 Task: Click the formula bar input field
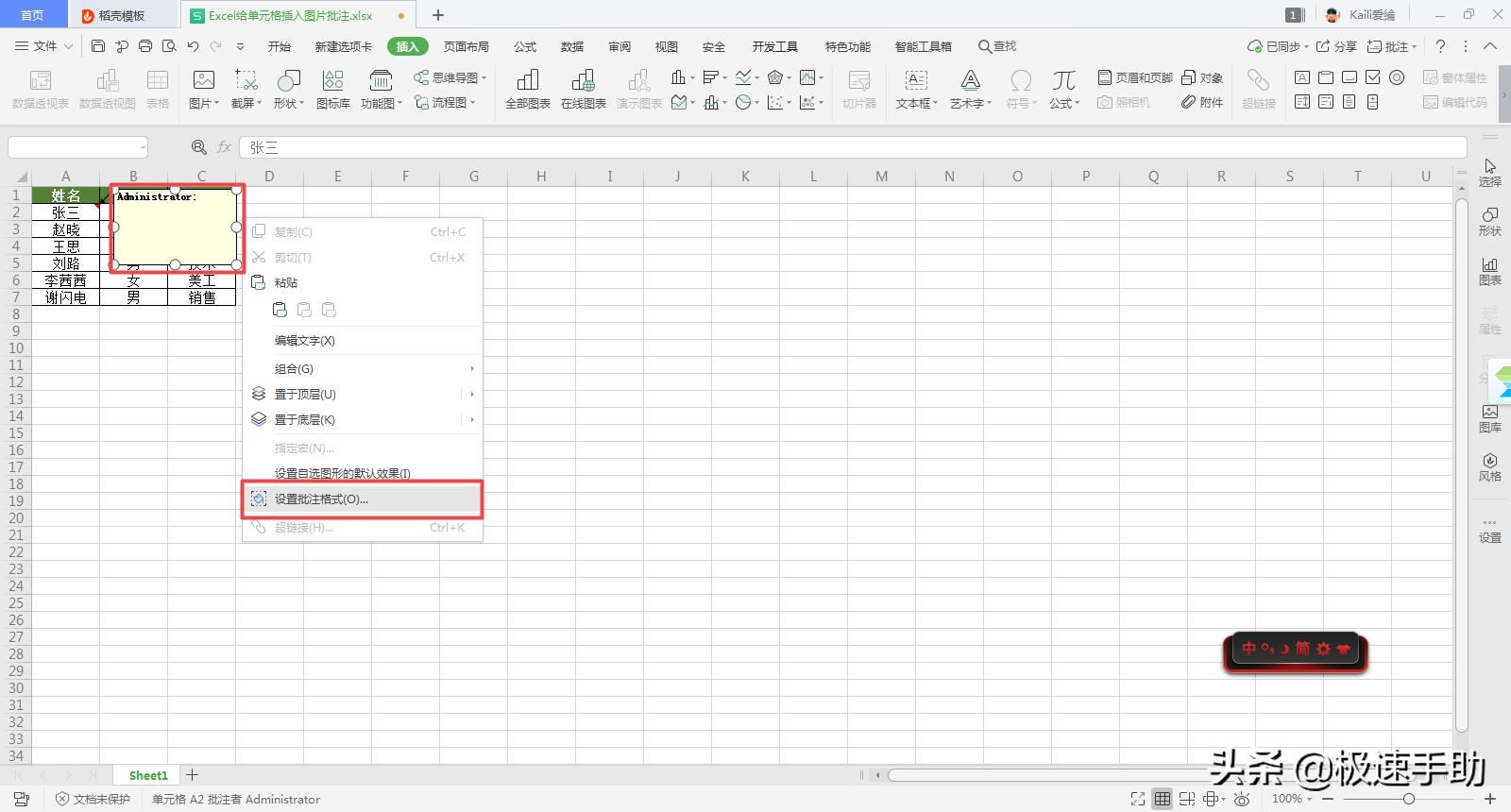850,147
